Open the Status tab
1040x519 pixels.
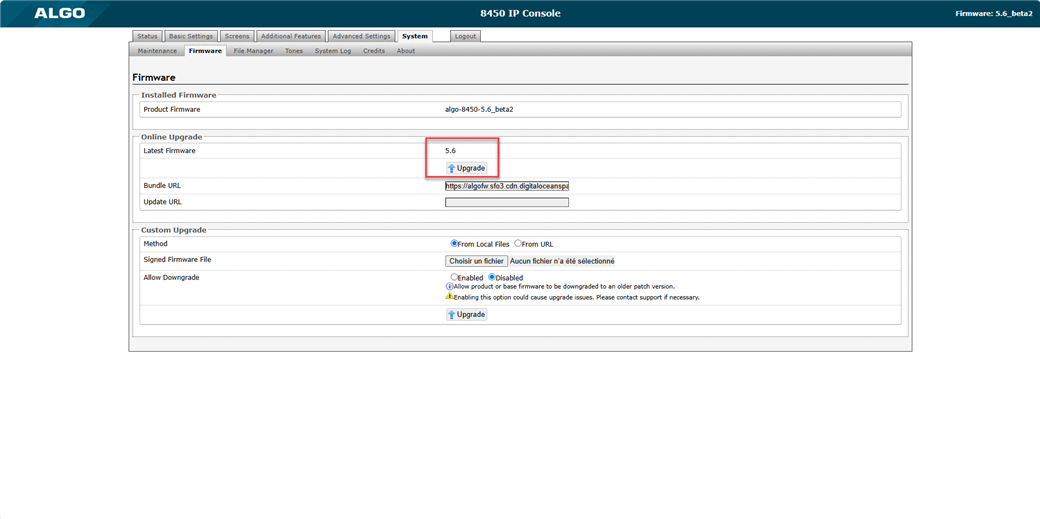coord(147,36)
